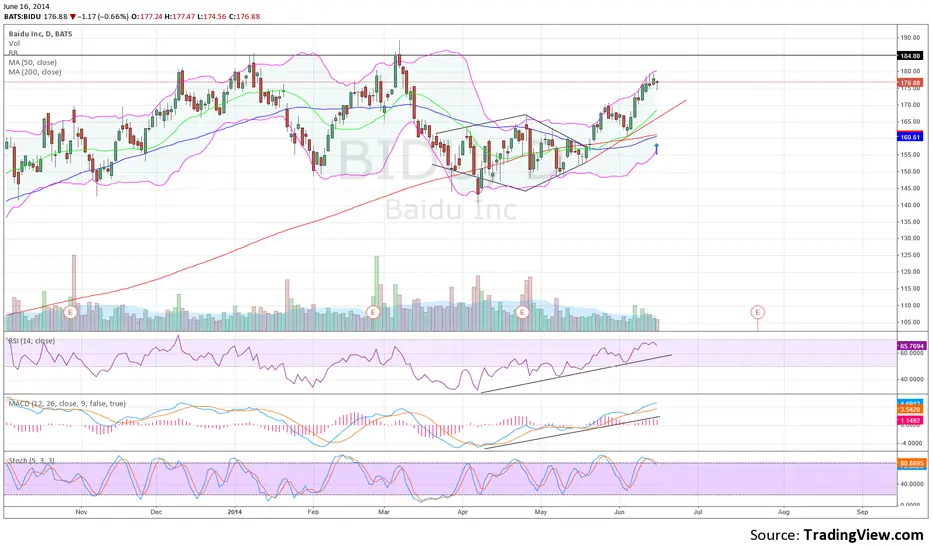
Task: Click the blue 160.61 moving average label
Action: pyautogui.click(x=910, y=137)
